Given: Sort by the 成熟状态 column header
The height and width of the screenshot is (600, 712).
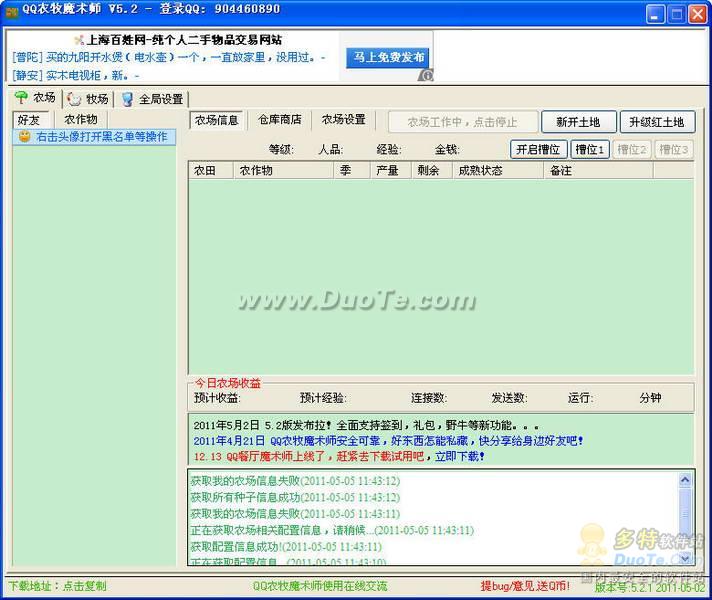Looking at the screenshot, I should pos(498,170).
